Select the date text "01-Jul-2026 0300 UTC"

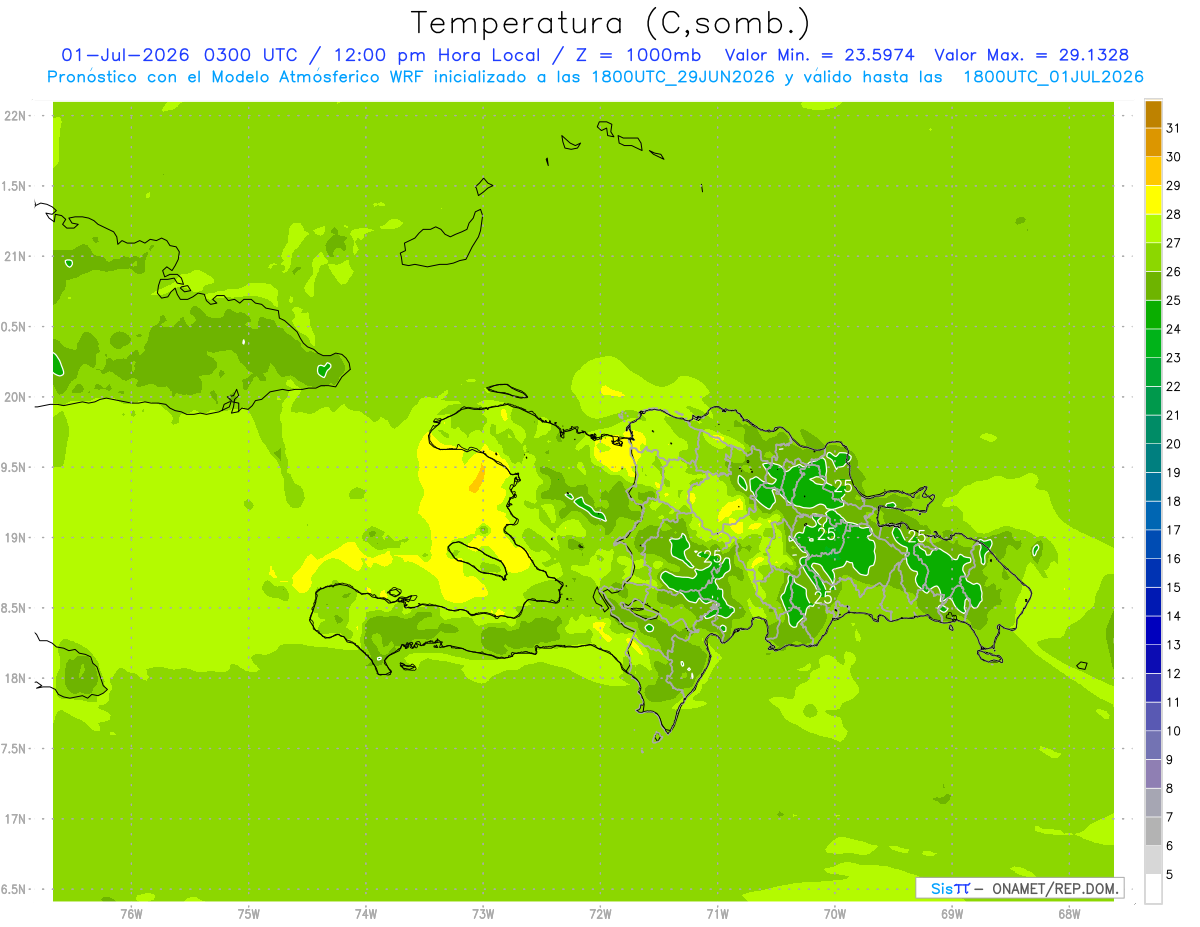[179, 55]
